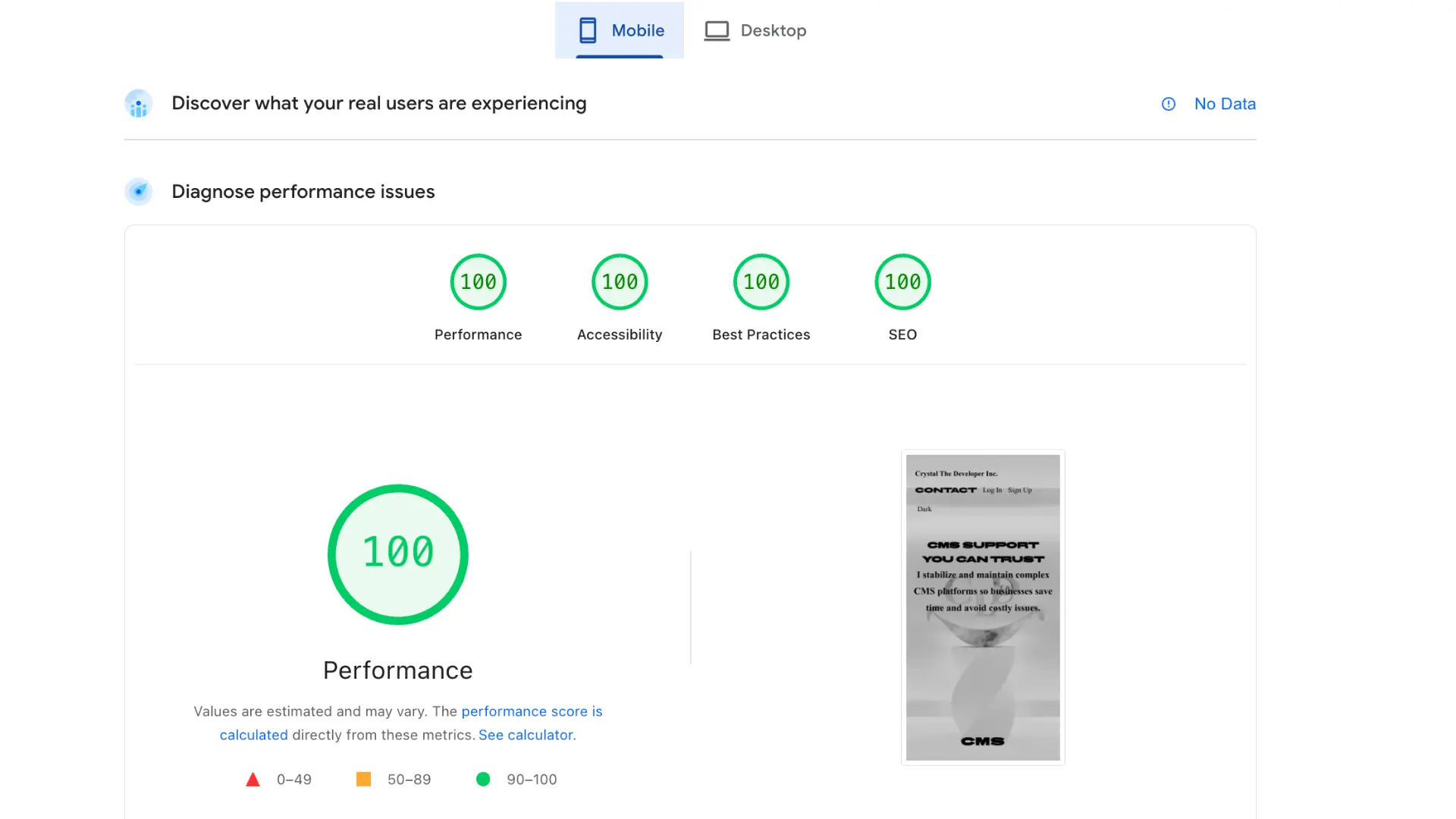Viewport: 1456px width, 819px height.
Task: Select the Performance 100 score circle
Action: [478, 281]
